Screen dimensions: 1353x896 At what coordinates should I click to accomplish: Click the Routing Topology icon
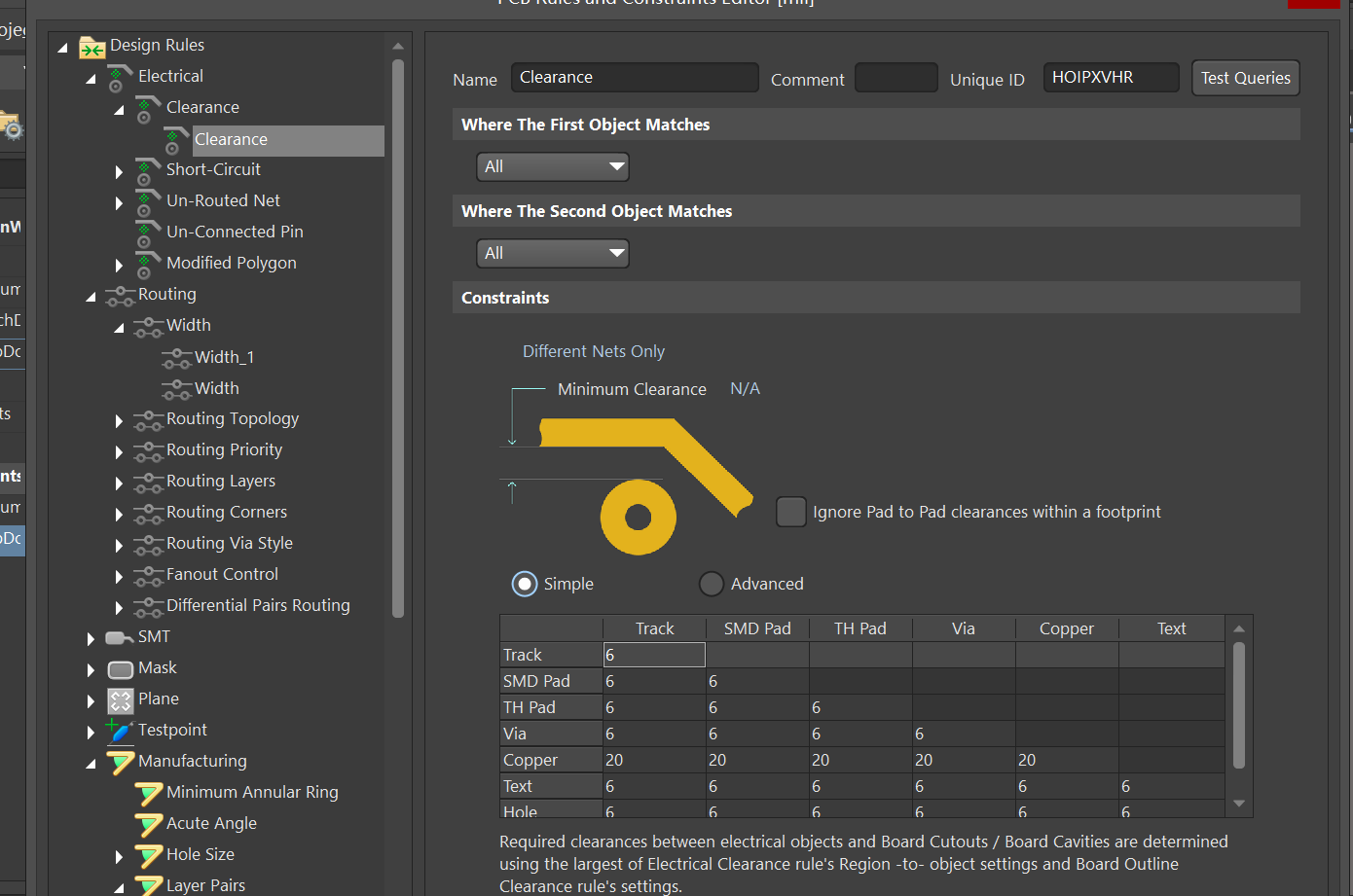[x=148, y=419]
